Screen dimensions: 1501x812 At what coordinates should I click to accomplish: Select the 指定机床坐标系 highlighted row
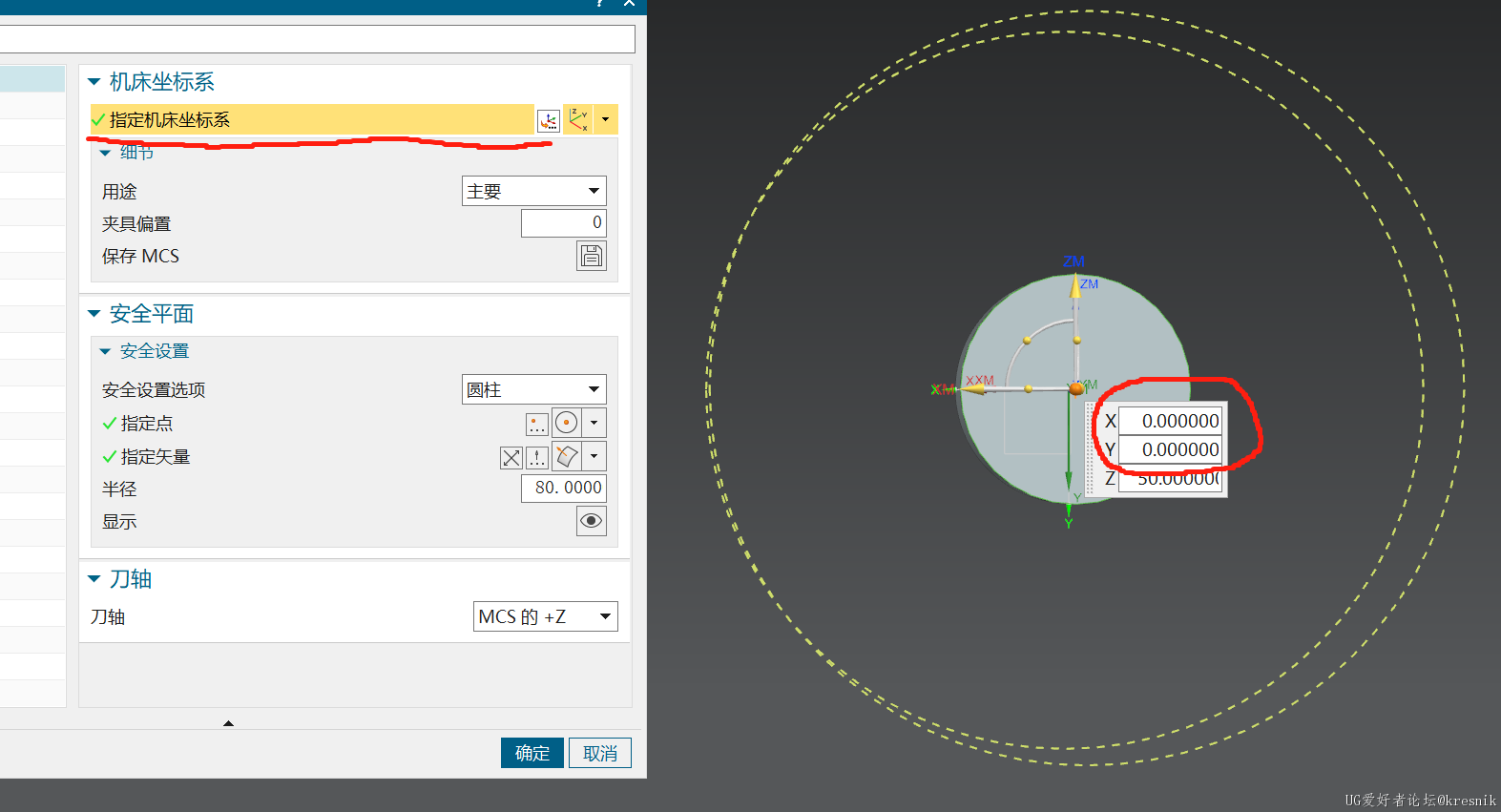click(x=312, y=119)
